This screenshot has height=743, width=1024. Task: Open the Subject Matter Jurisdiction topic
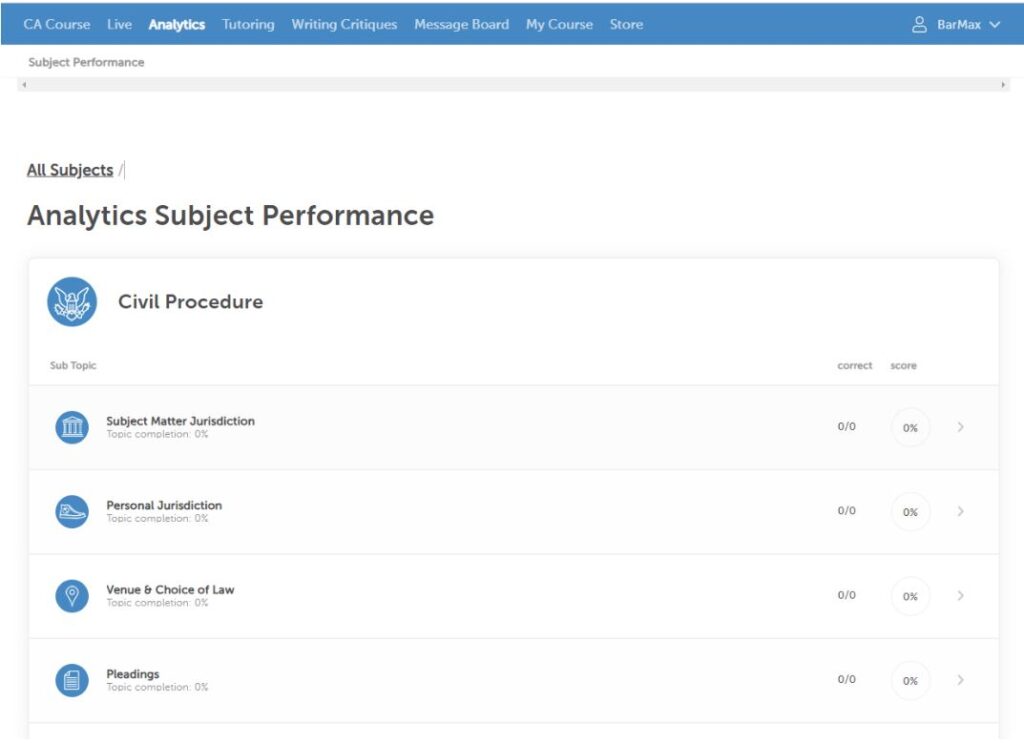click(180, 421)
